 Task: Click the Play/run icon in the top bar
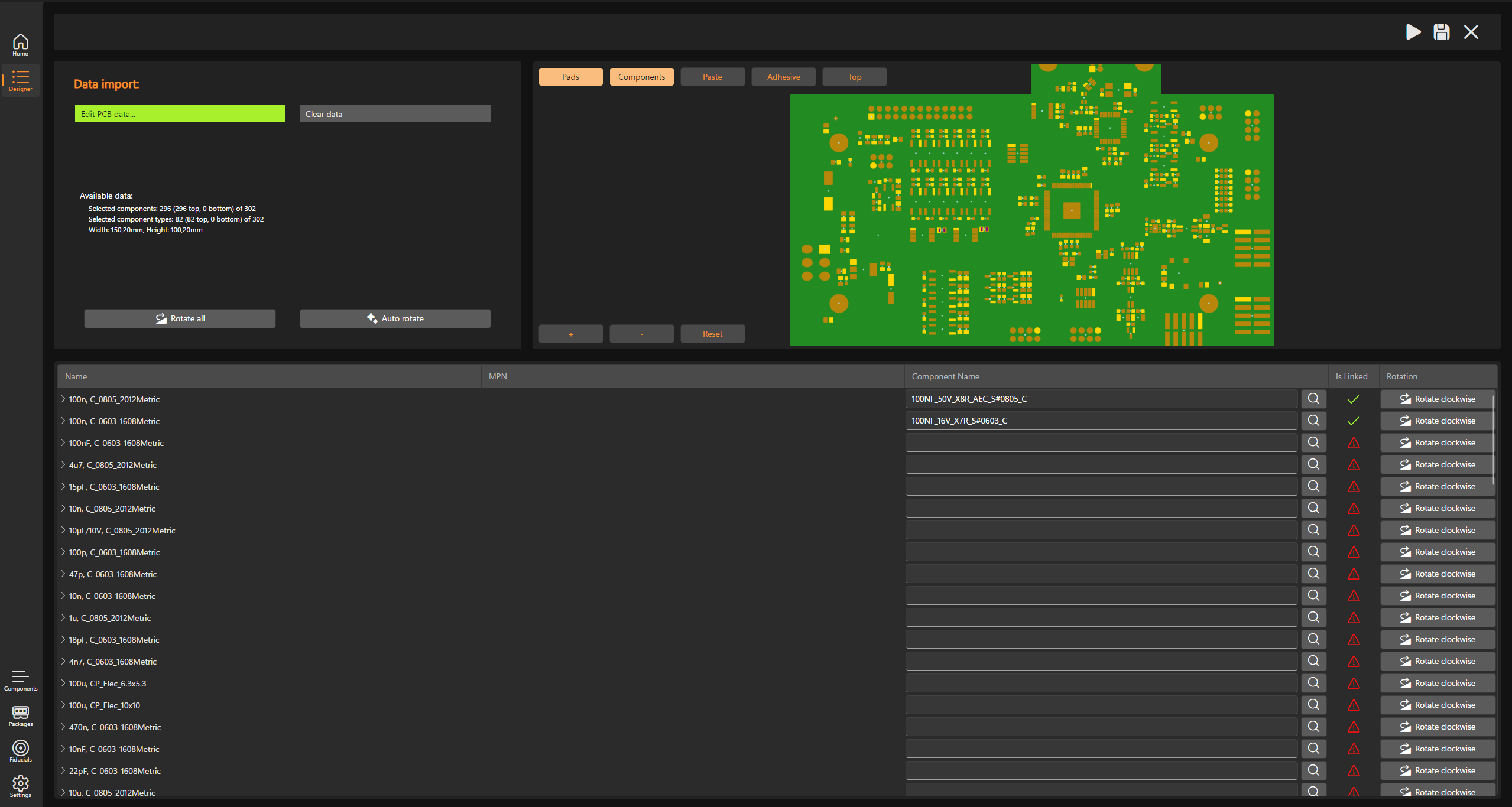(x=1413, y=32)
